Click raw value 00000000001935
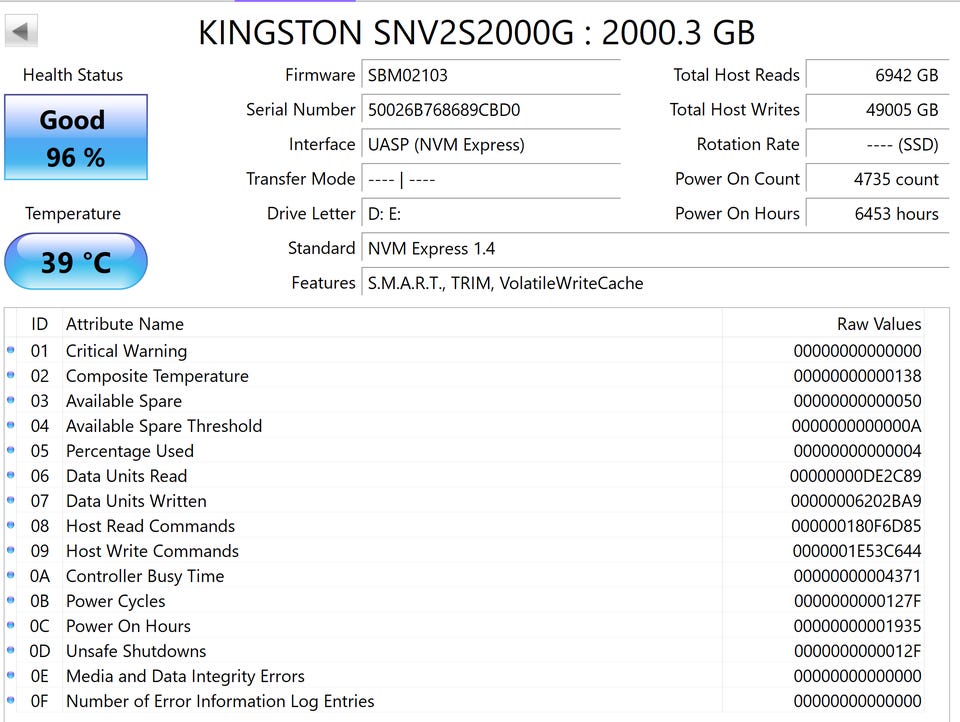960x722 pixels. coord(857,626)
